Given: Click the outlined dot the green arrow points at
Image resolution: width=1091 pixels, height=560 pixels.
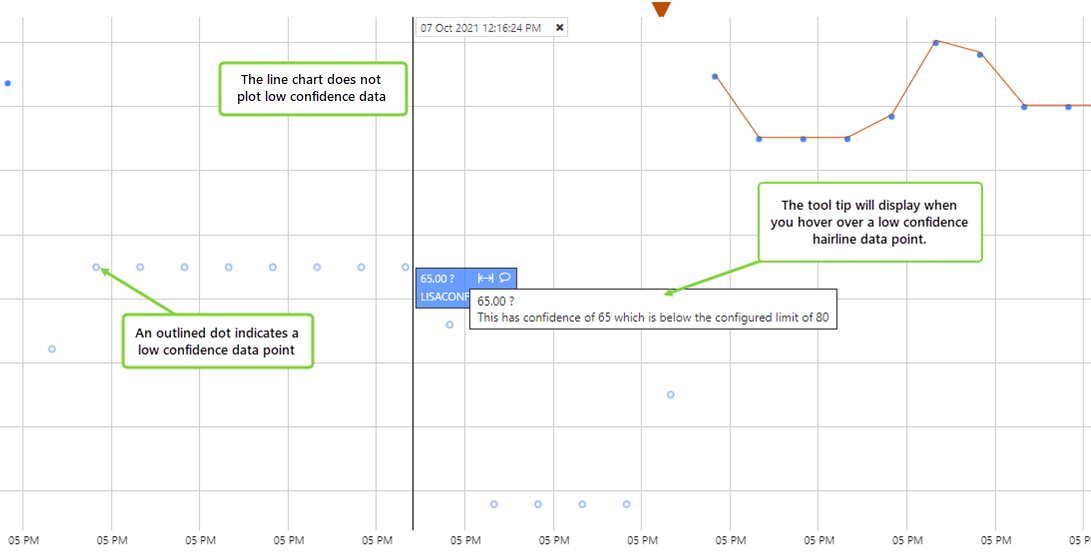Looking at the screenshot, I should click(96, 267).
